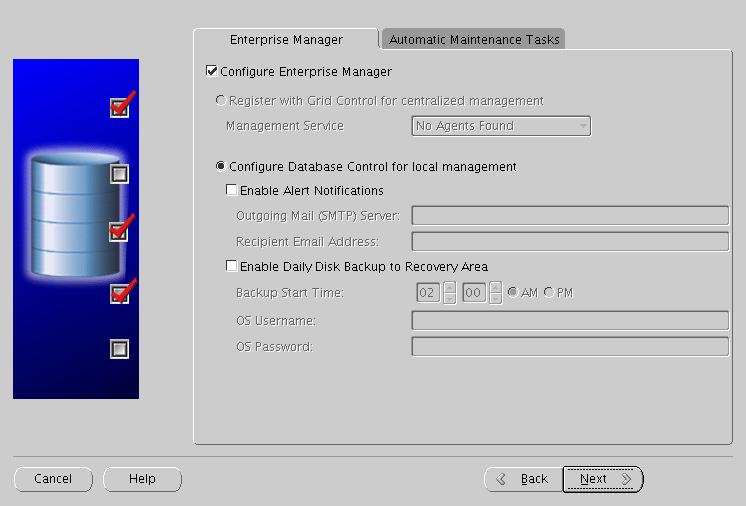This screenshot has width=746, height=506.
Task: Click the OS Password field
Action: point(570,347)
